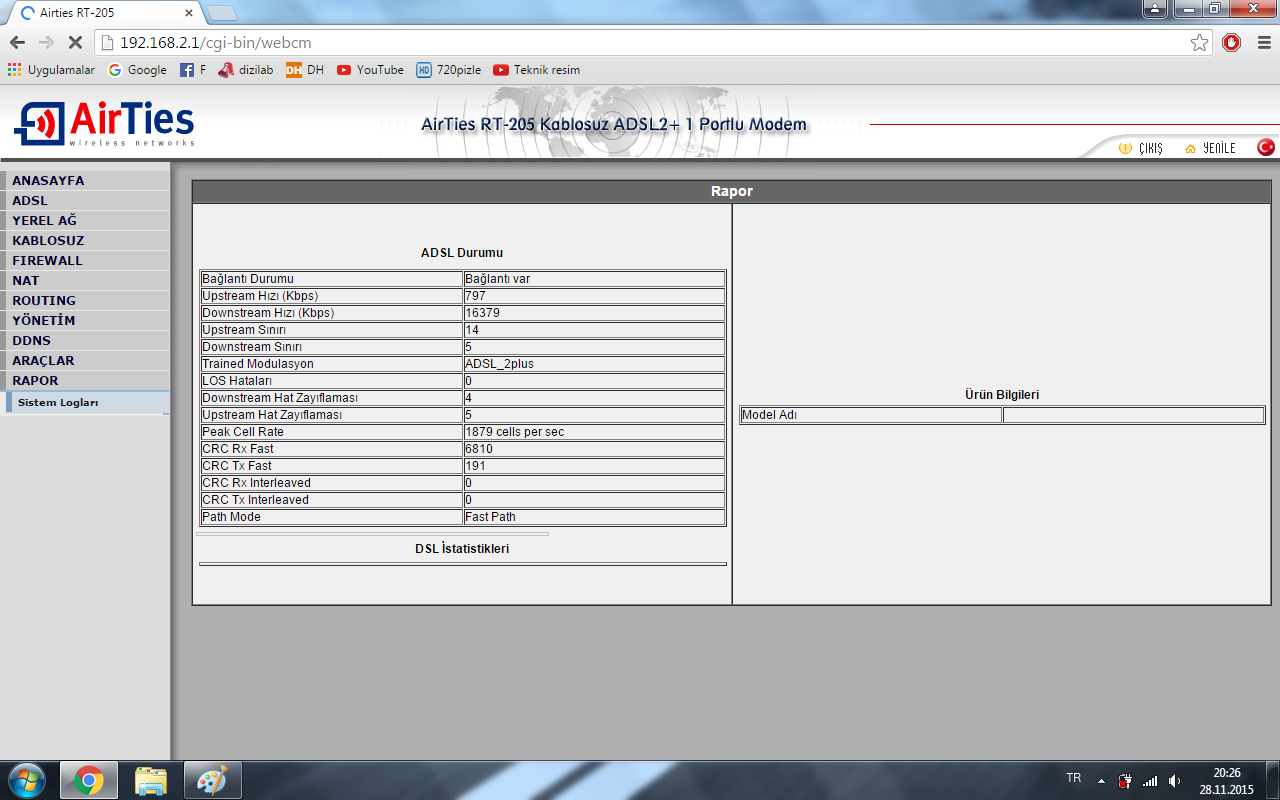Open ANASAYFA menu item
This screenshot has height=800, width=1280.
48,181
